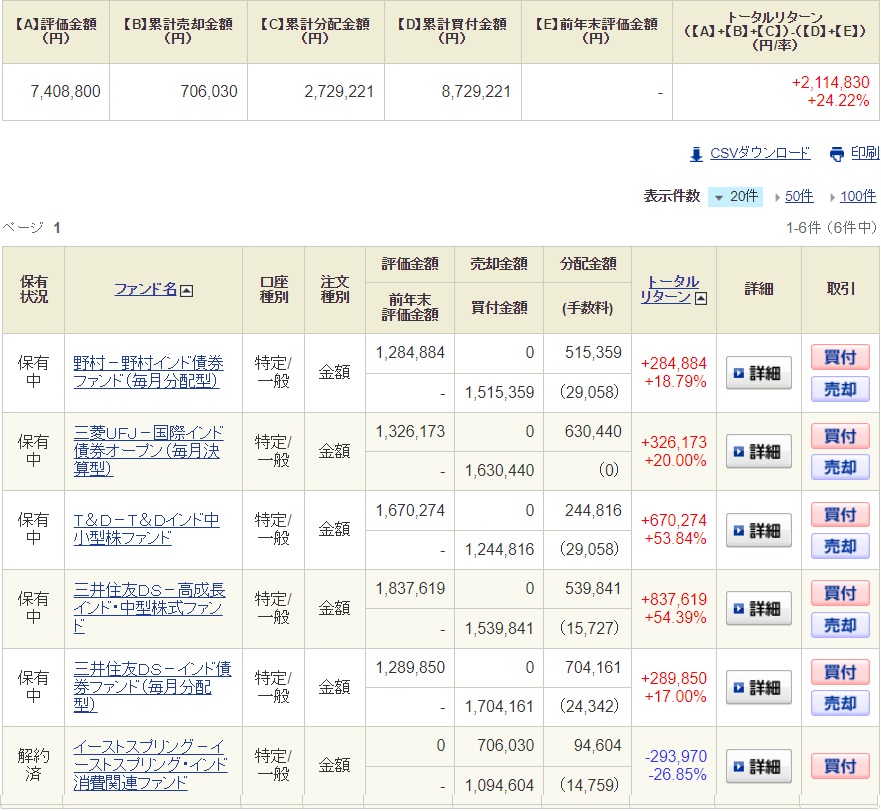Show 50件 per page
This screenshot has width=881, height=811.
tap(799, 197)
